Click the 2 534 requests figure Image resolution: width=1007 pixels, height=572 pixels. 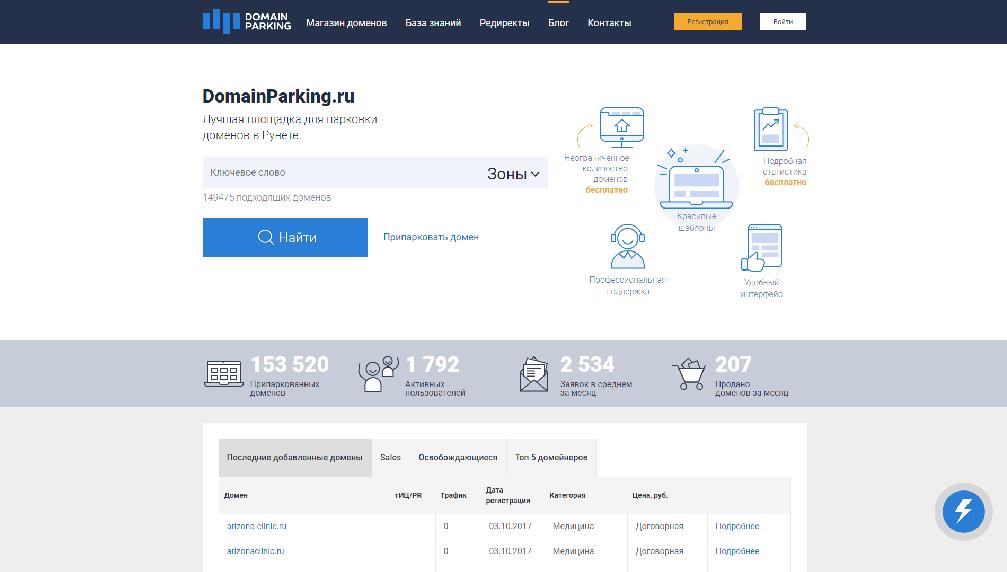coord(587,365)
